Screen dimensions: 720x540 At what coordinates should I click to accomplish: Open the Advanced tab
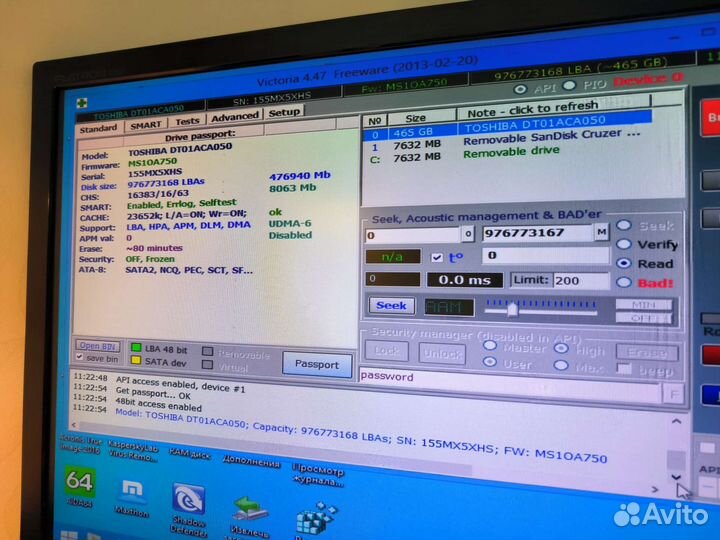point(235,117)
